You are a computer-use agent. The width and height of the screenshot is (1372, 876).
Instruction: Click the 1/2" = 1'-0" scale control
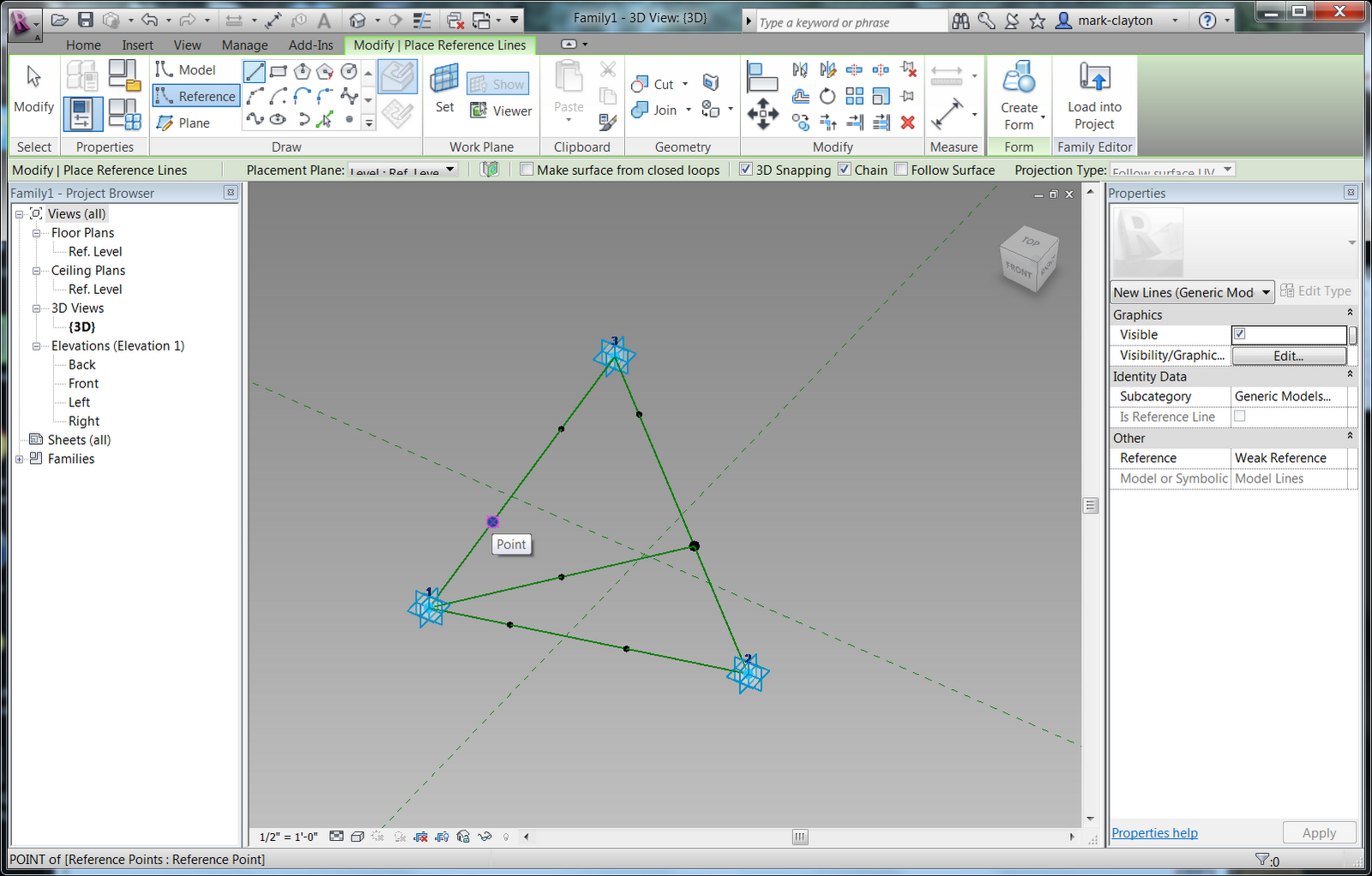click(287, 837)
